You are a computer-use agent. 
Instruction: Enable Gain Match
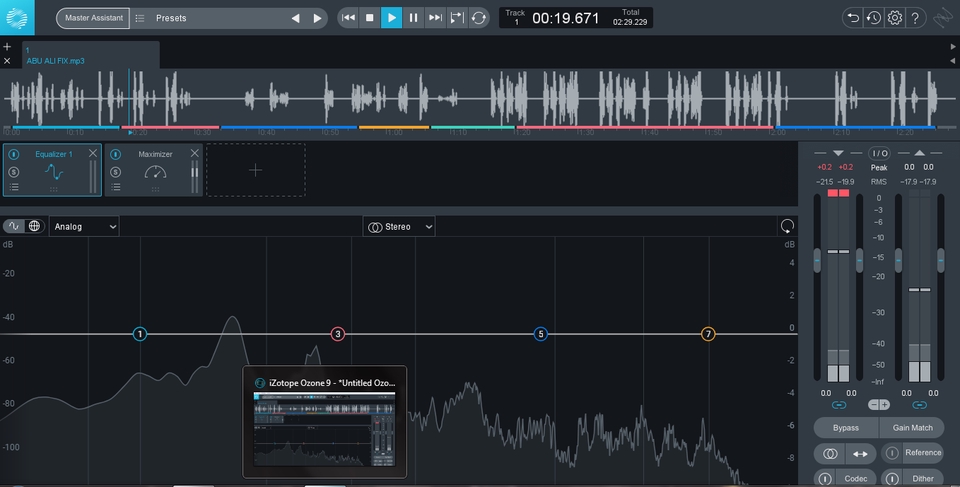point(912,428)
